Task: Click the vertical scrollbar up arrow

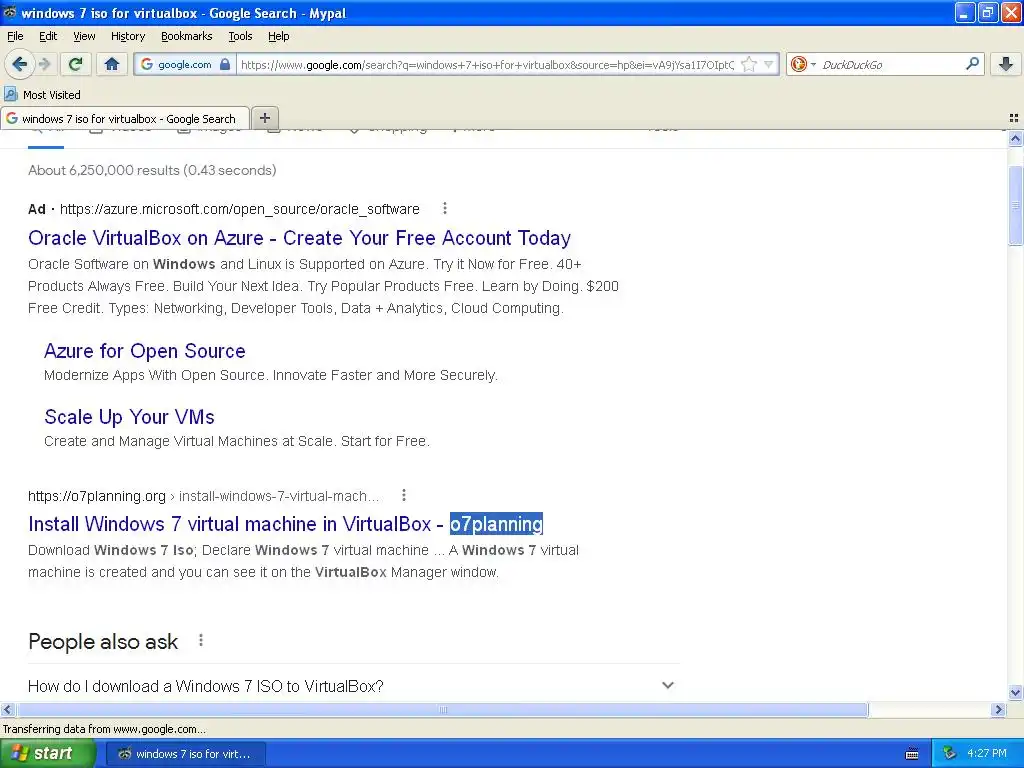Action: 1015,138
